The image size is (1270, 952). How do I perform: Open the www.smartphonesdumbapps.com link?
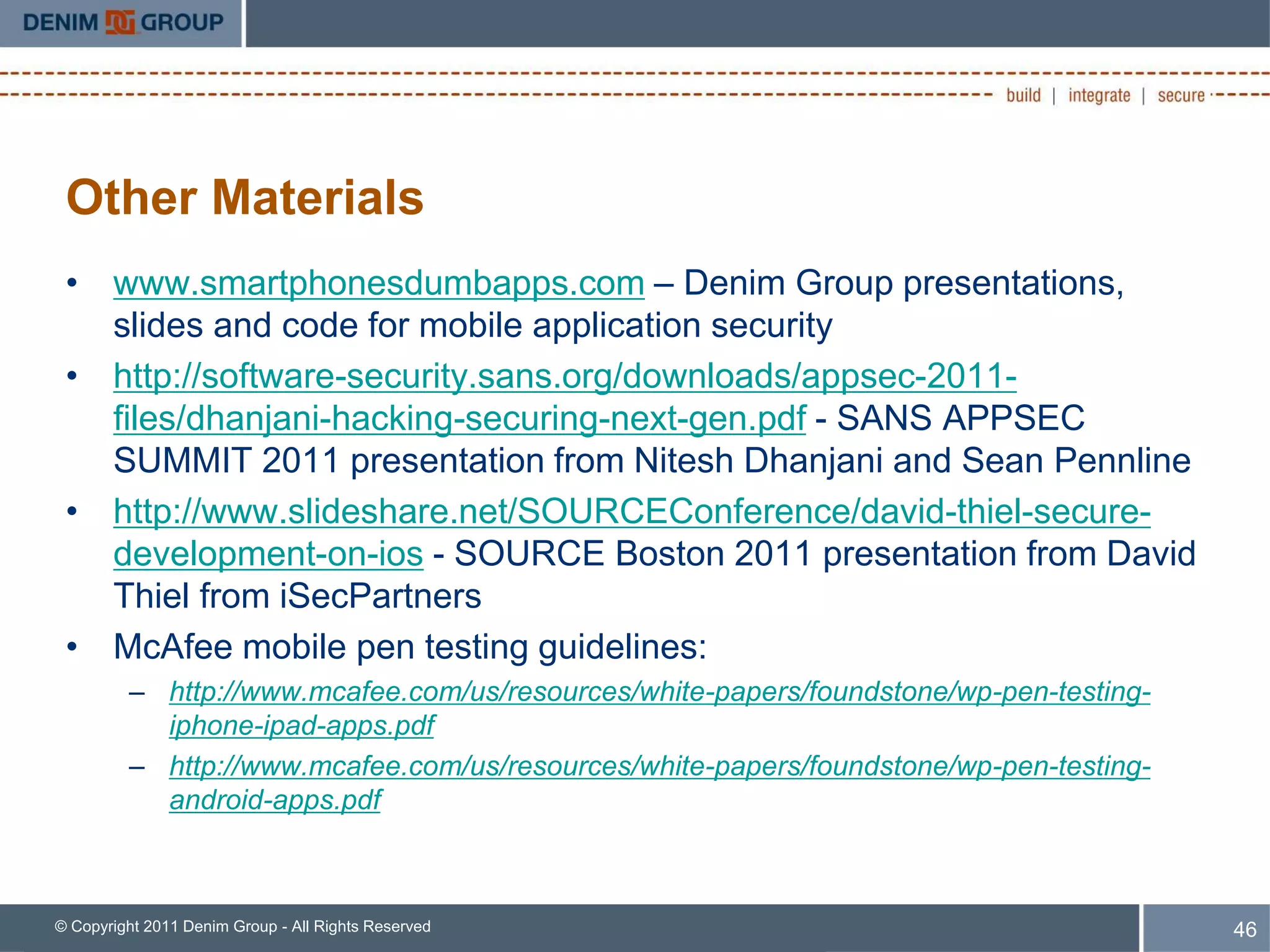tap(378, 284)
